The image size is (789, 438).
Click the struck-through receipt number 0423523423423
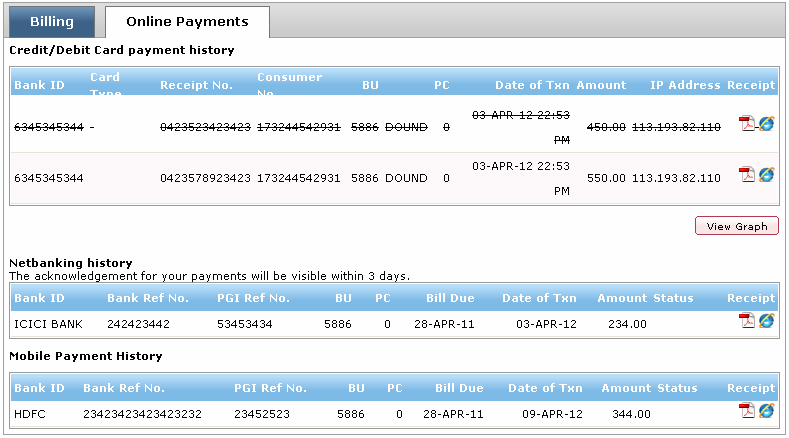click(205, 127)
